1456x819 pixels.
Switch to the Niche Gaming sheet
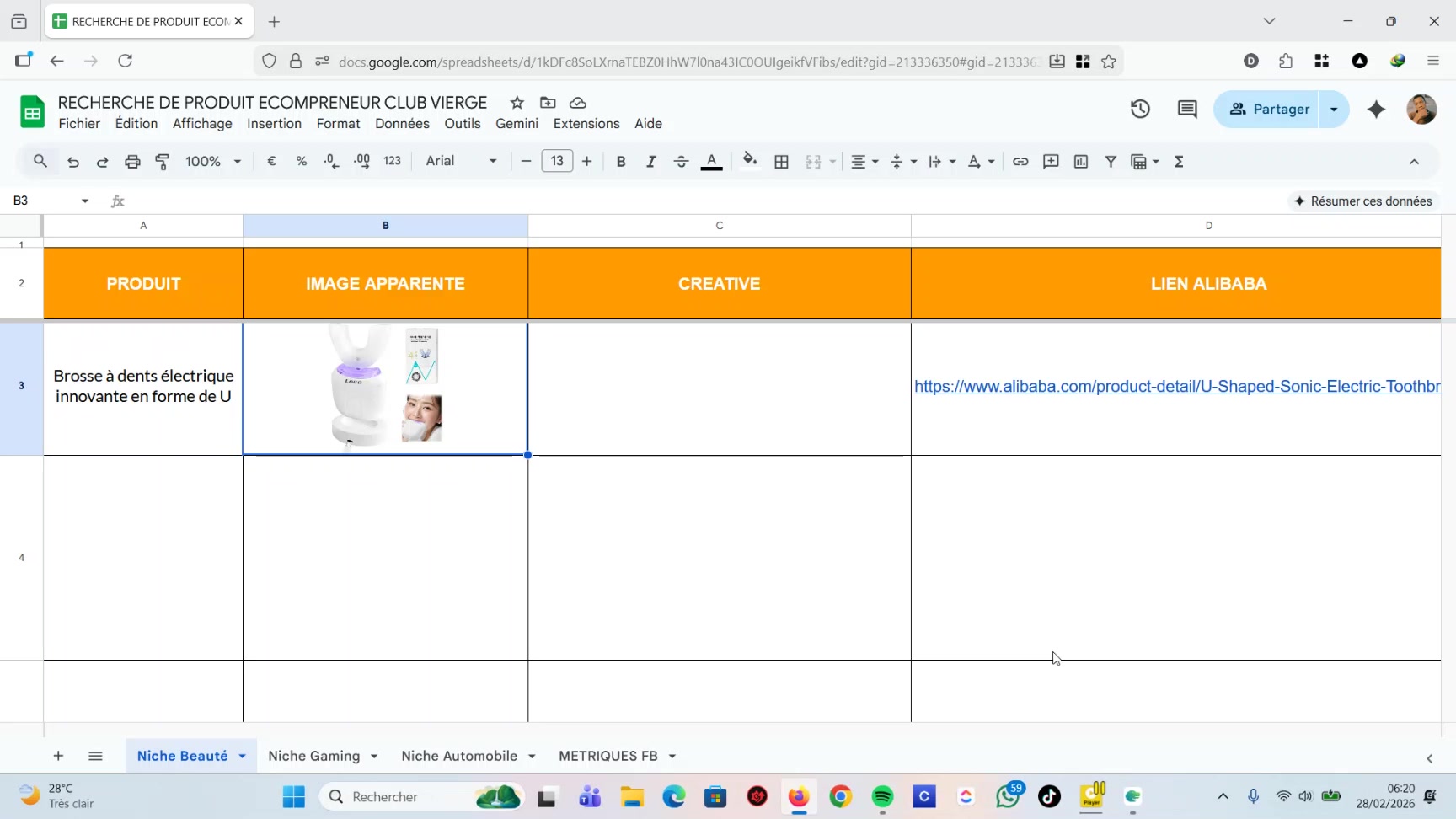(313, 757)
